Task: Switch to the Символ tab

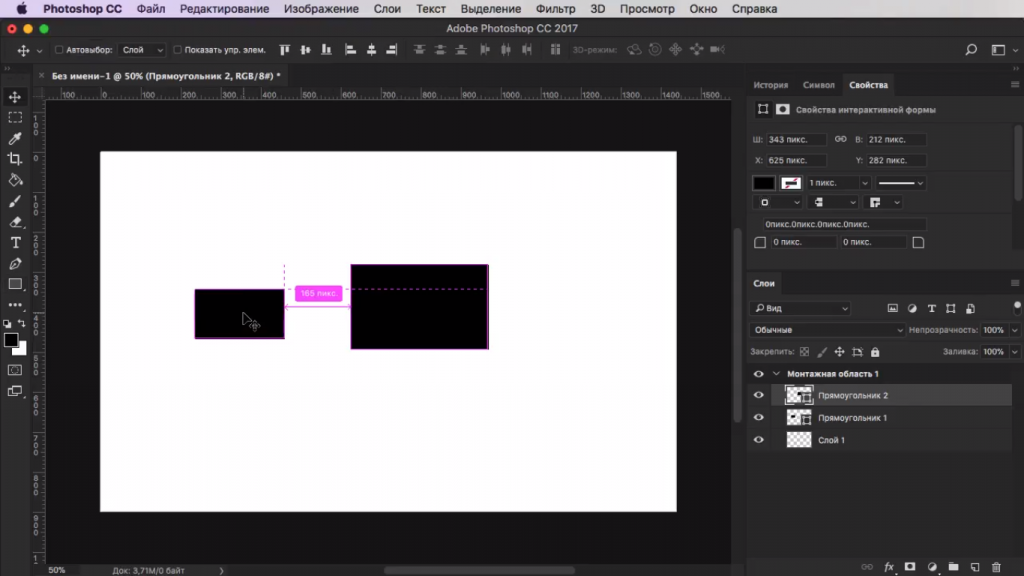Action: pos(818,85)
